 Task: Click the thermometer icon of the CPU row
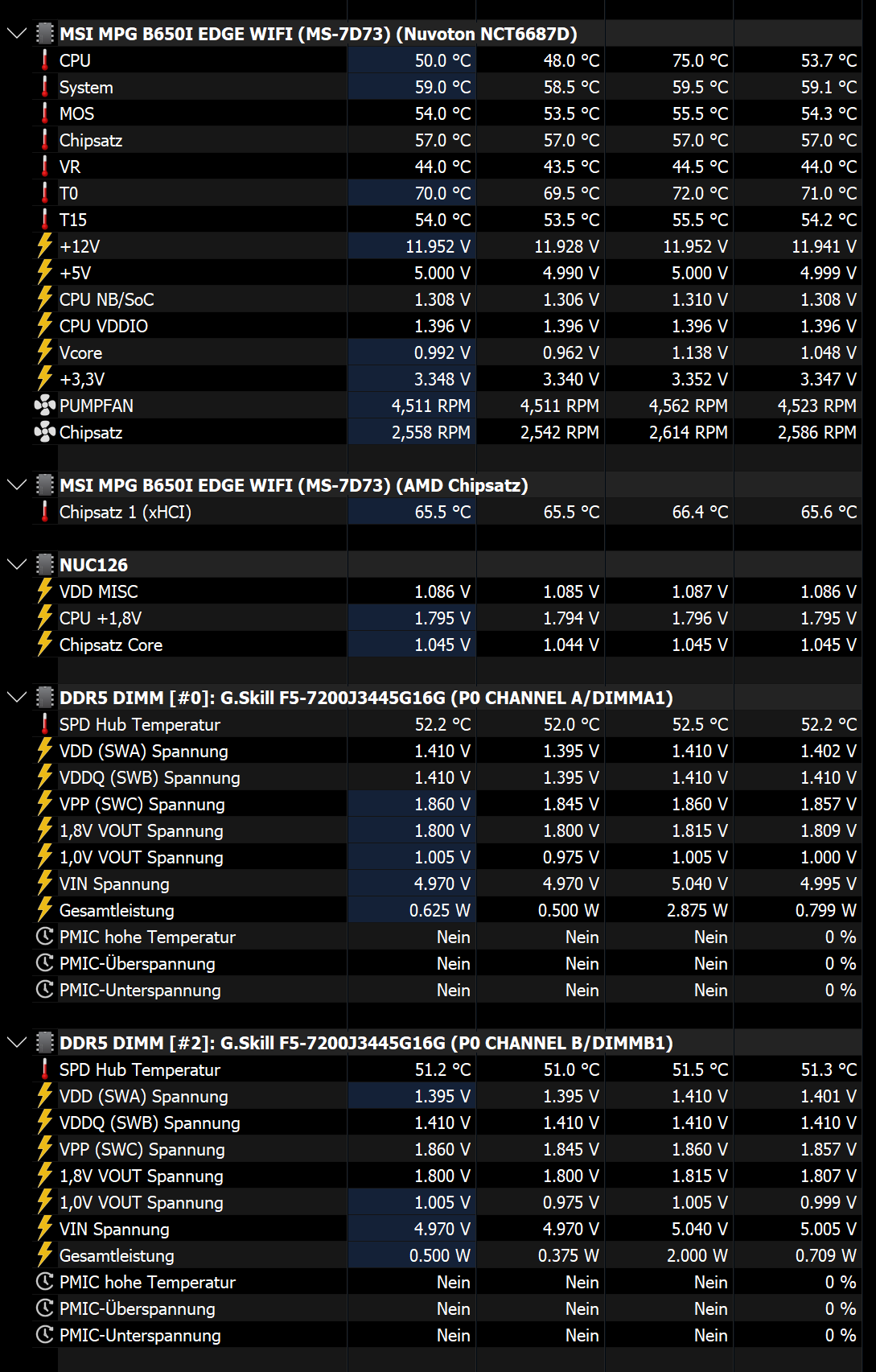(45, 60)
